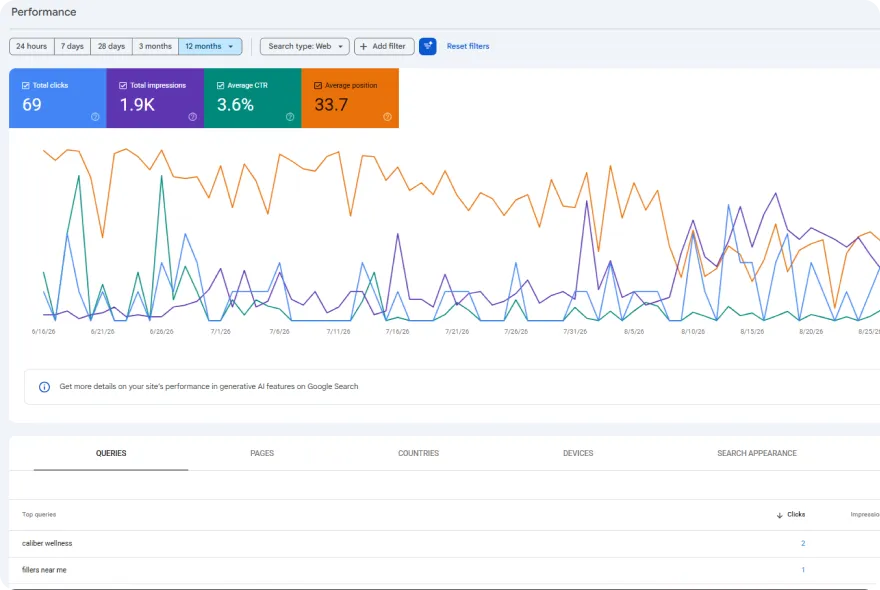The height and width of the screenshot is (590, 880).
Task: Open the Search type: Web dropdown
Action: coord(305,47)
